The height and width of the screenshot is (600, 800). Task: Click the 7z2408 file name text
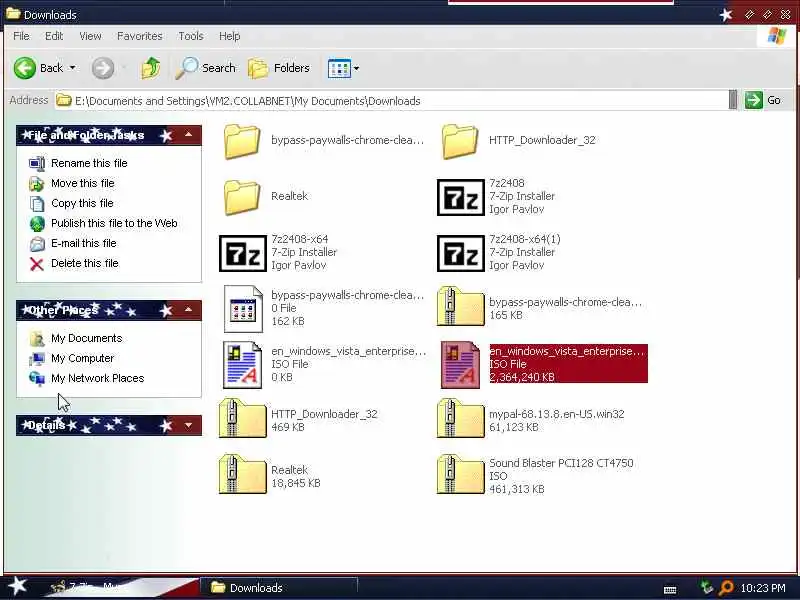(507, 183)
